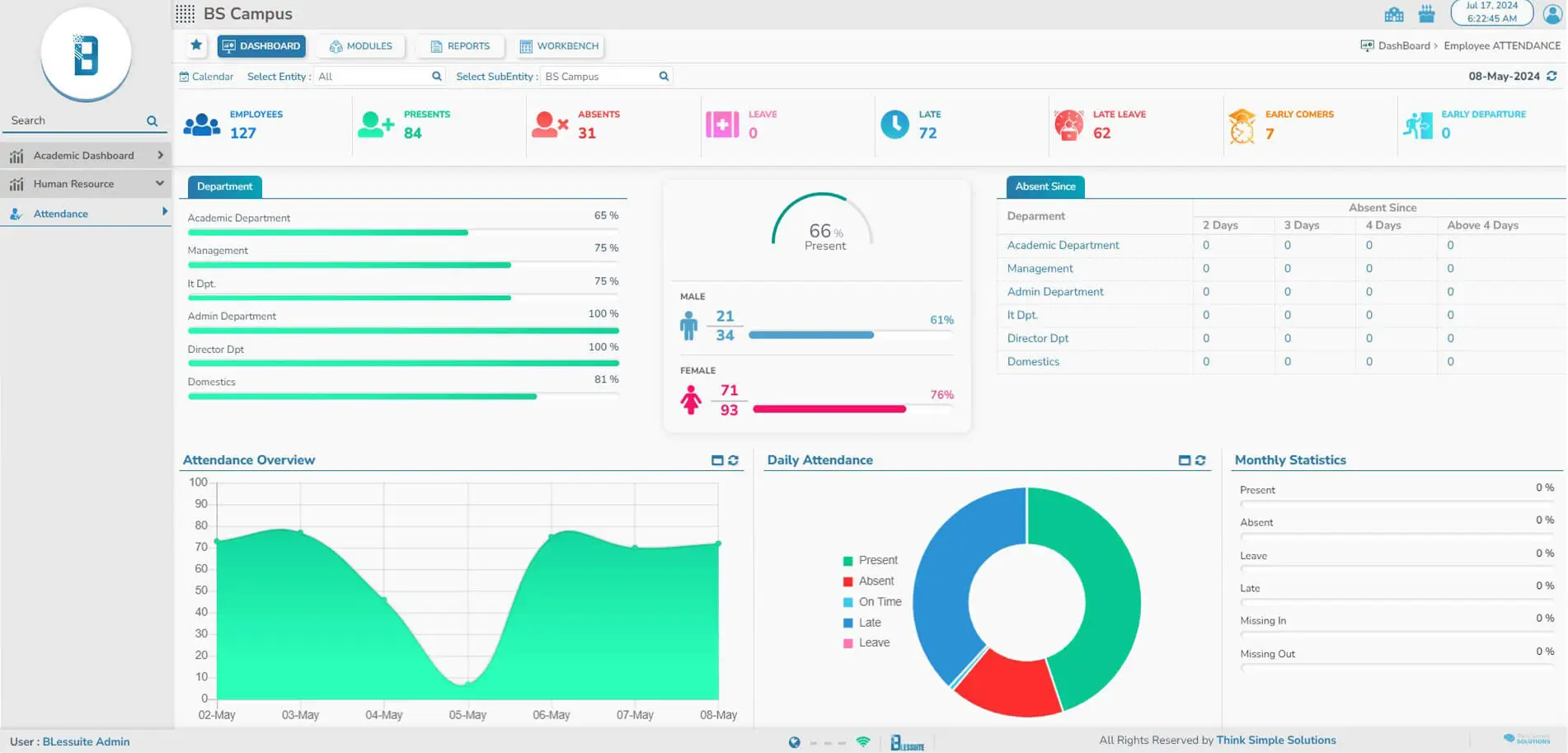The width and height of the screenshot is (1568, 753).
Task: Open the user profile avatar icon
Action: pos(1552,14)
